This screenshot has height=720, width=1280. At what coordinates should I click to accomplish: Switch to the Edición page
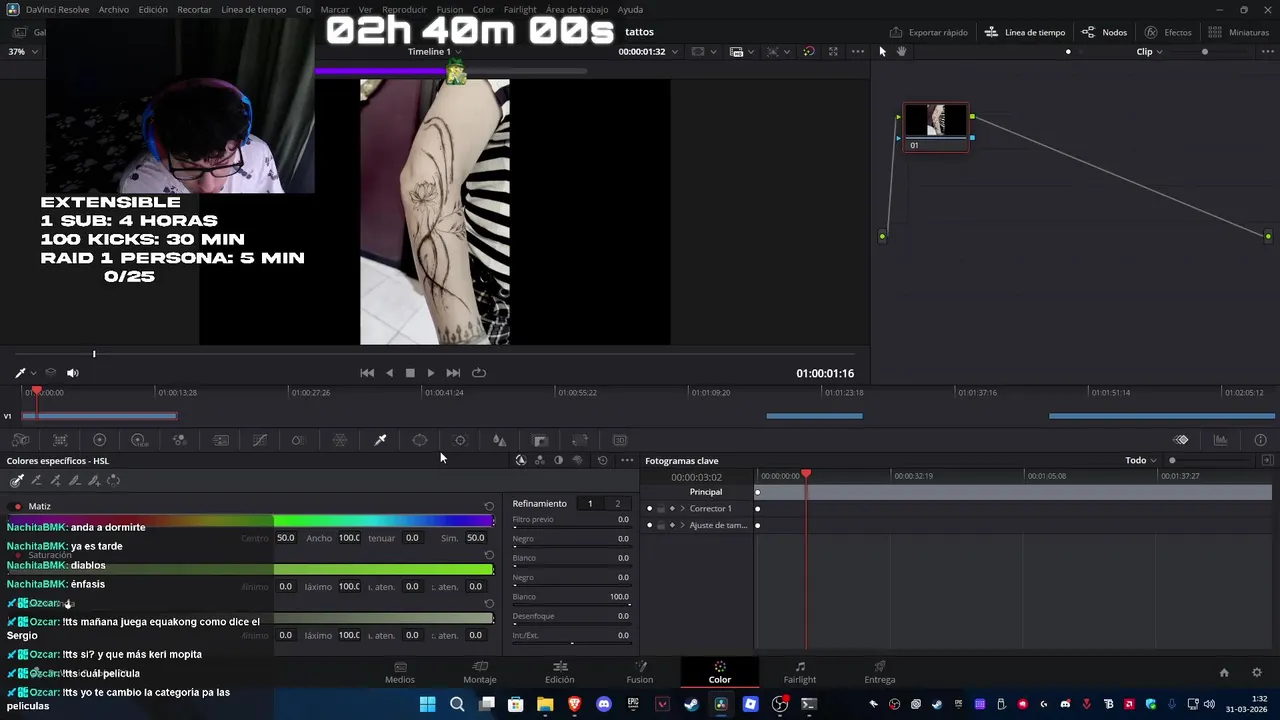click(x=559, y=672)
